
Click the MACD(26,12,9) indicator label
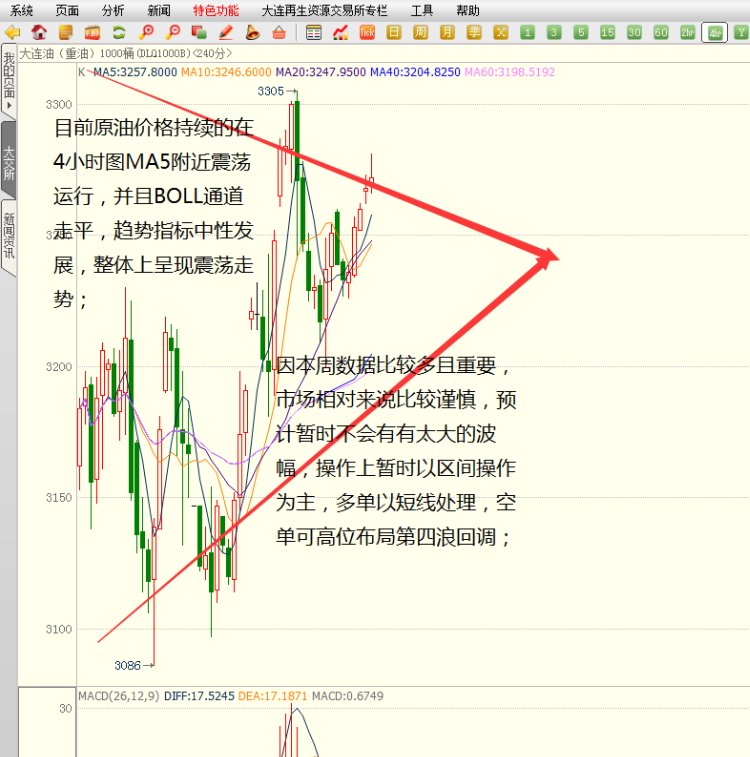click(x=119, y=696)
